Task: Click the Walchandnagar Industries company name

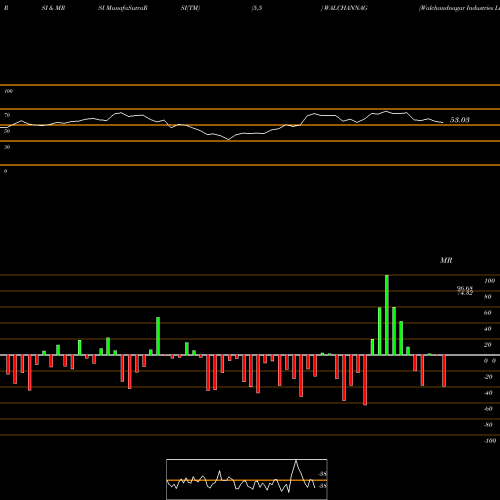Action: point(460,8)
